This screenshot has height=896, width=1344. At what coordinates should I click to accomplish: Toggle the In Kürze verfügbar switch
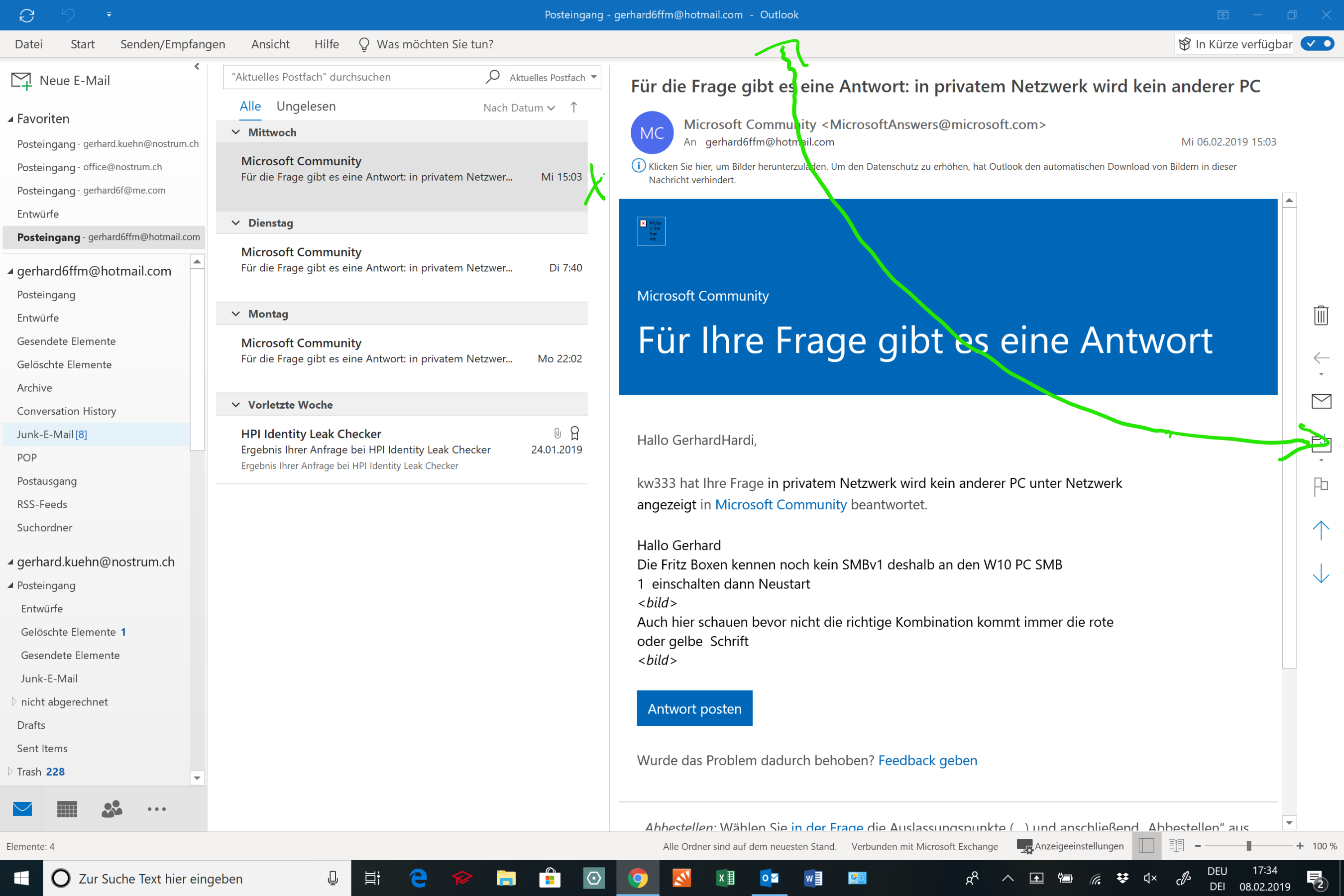coord(1317,43)
